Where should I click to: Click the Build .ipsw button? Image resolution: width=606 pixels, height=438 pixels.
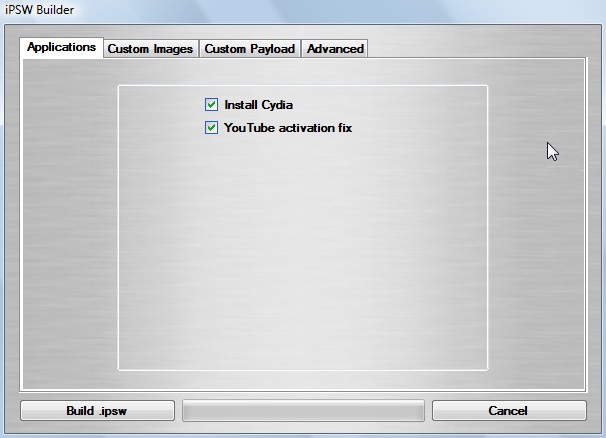pos(97,411)
